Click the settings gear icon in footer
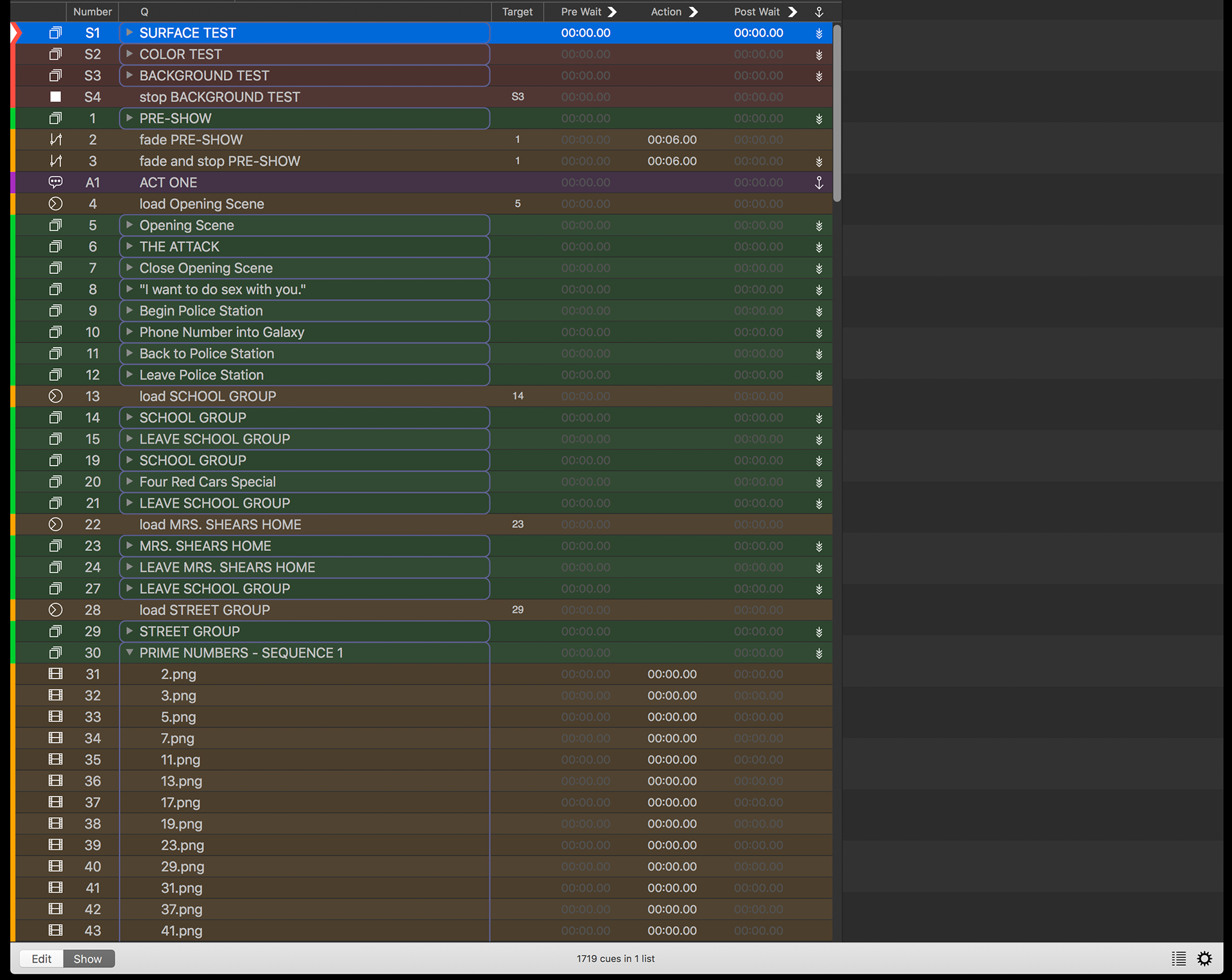This screenshot has height=980, width=1232. click(x=1204, y=958)
